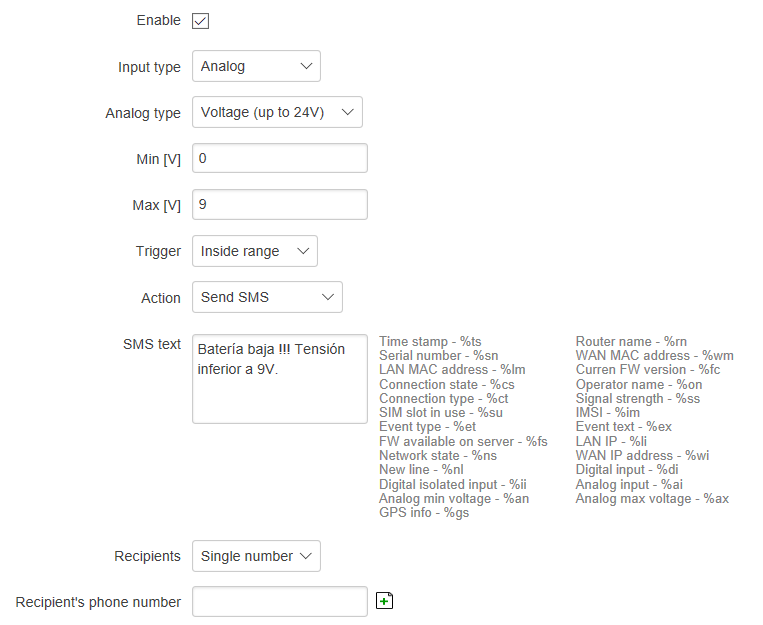763x625 pixels.
Task: Click the GPS info - %gs hint
Action: 424,513
